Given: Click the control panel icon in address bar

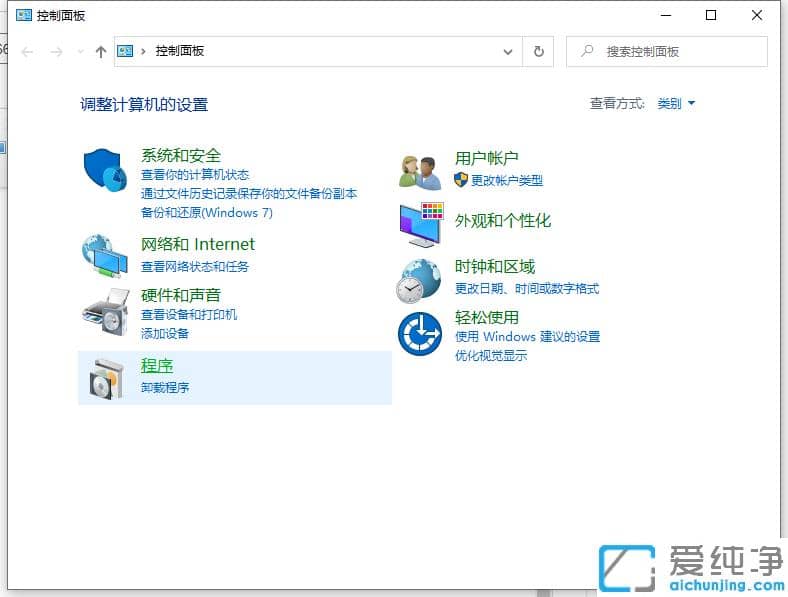Looking at the screenshot, I should click(125, 51).
